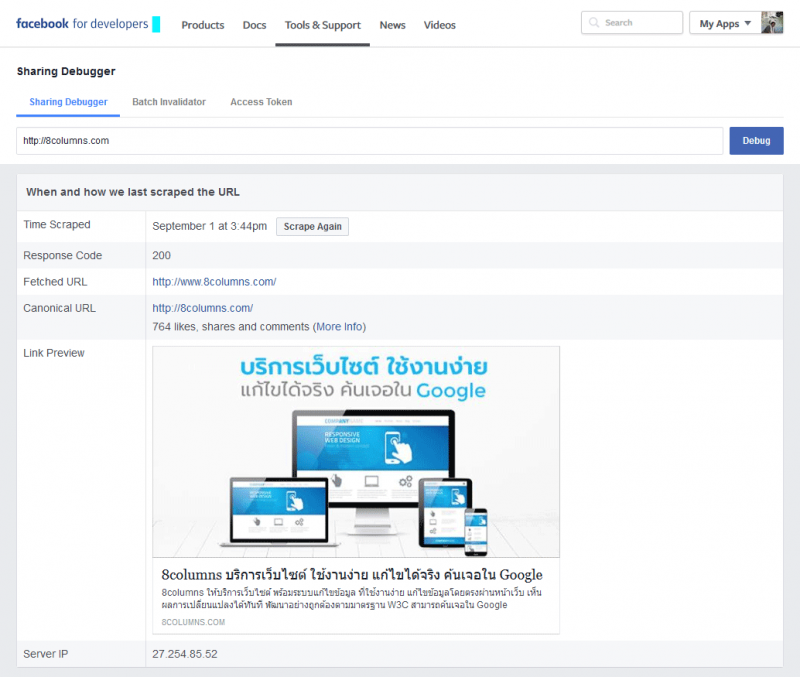Image resolution: width=800 pixels, height=677 pixels.
Task: Open the user profile avatar
Action: pyautogui.click(x=772, y=23)
